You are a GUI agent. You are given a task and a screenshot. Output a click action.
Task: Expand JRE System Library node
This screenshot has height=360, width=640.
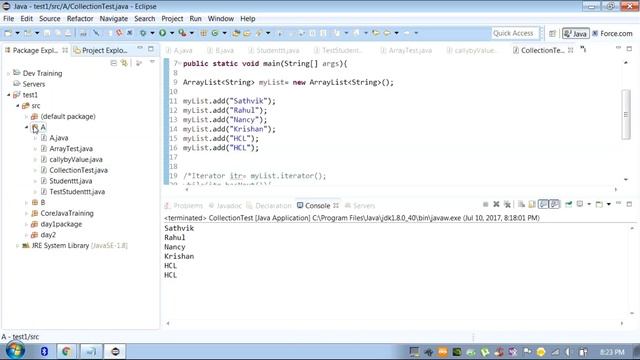(18, 246)
